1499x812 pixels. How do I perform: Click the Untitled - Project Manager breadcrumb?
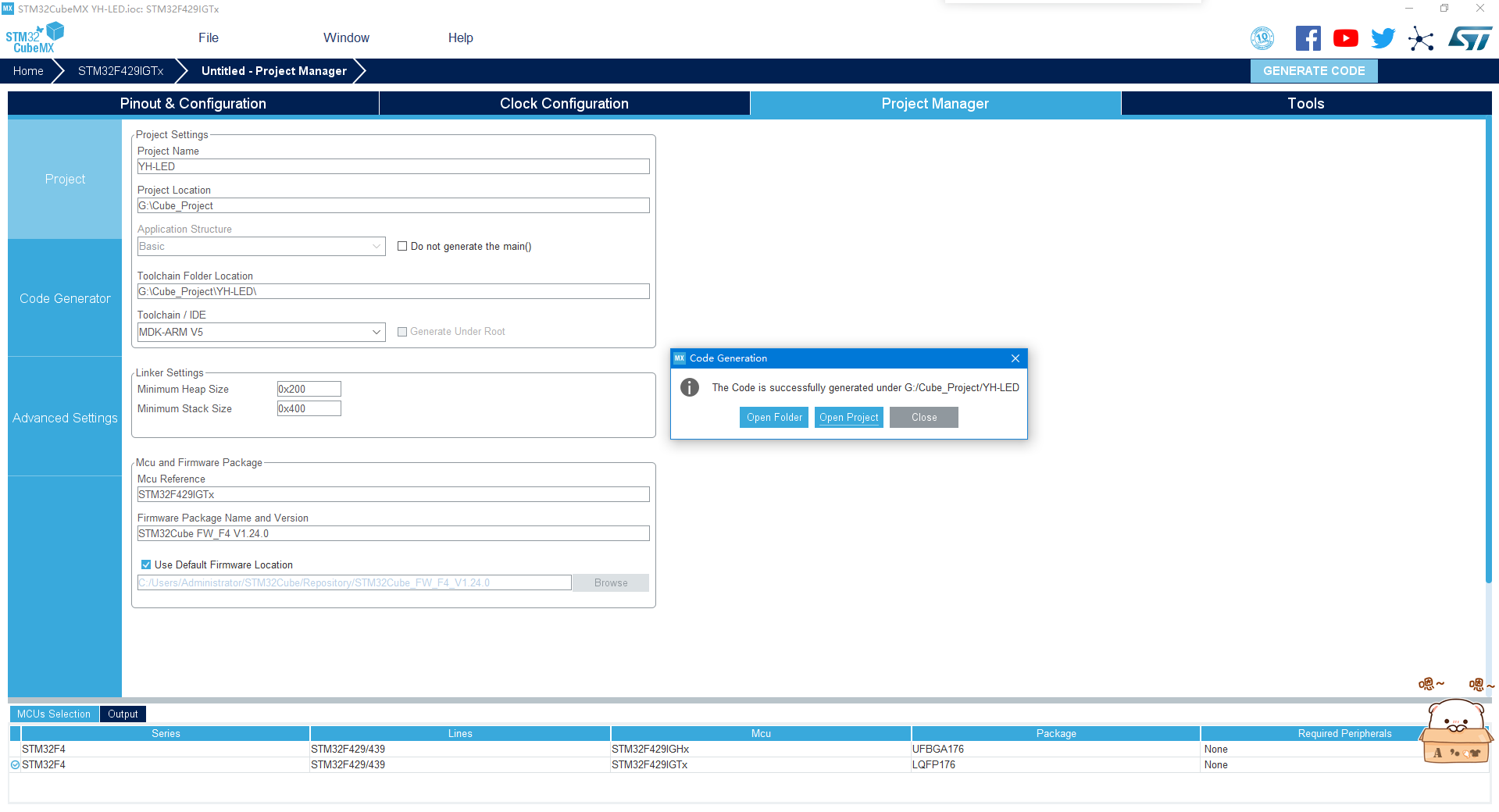point(274,71)
